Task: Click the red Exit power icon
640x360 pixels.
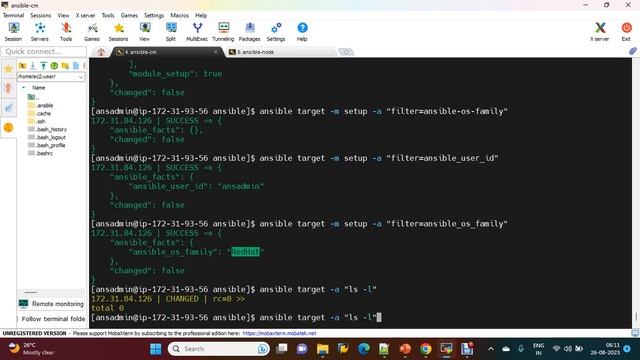Action: pos(626,31)
